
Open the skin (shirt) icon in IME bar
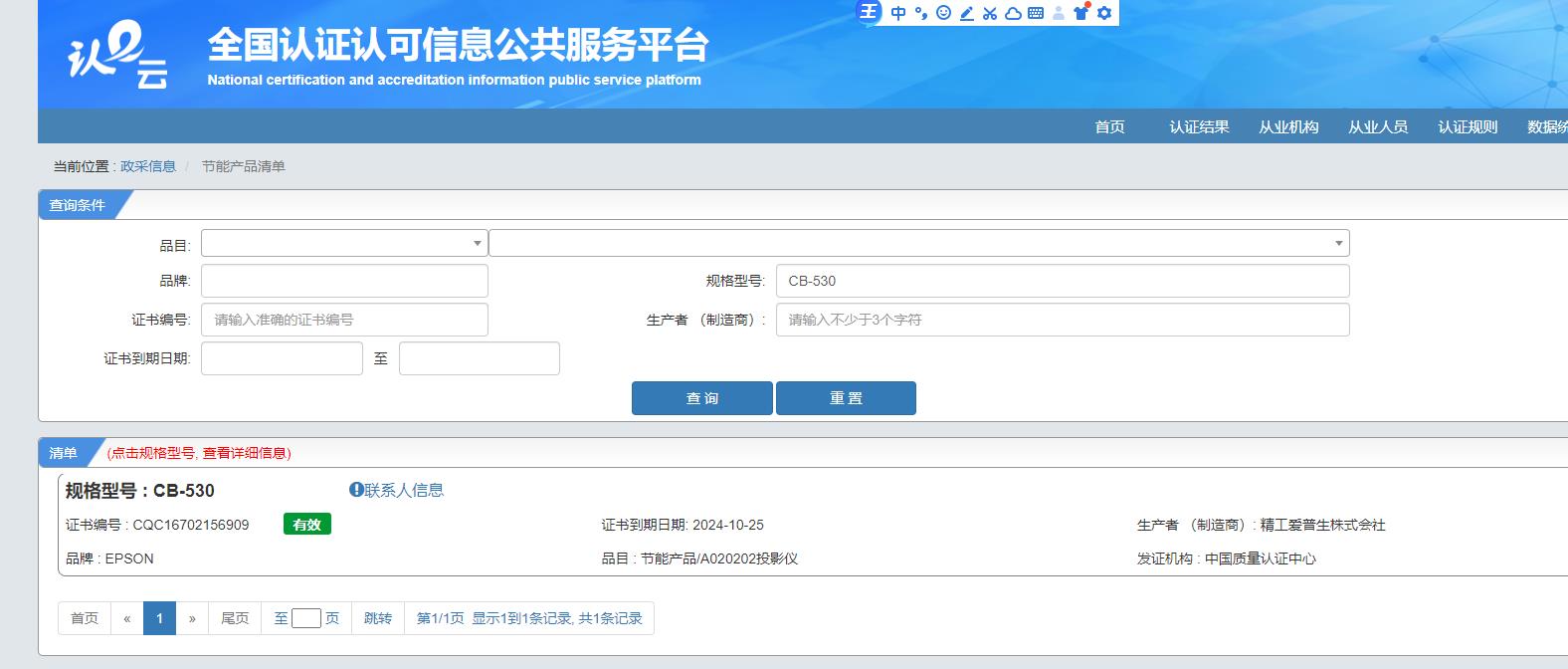click(x=1081, y=12)
